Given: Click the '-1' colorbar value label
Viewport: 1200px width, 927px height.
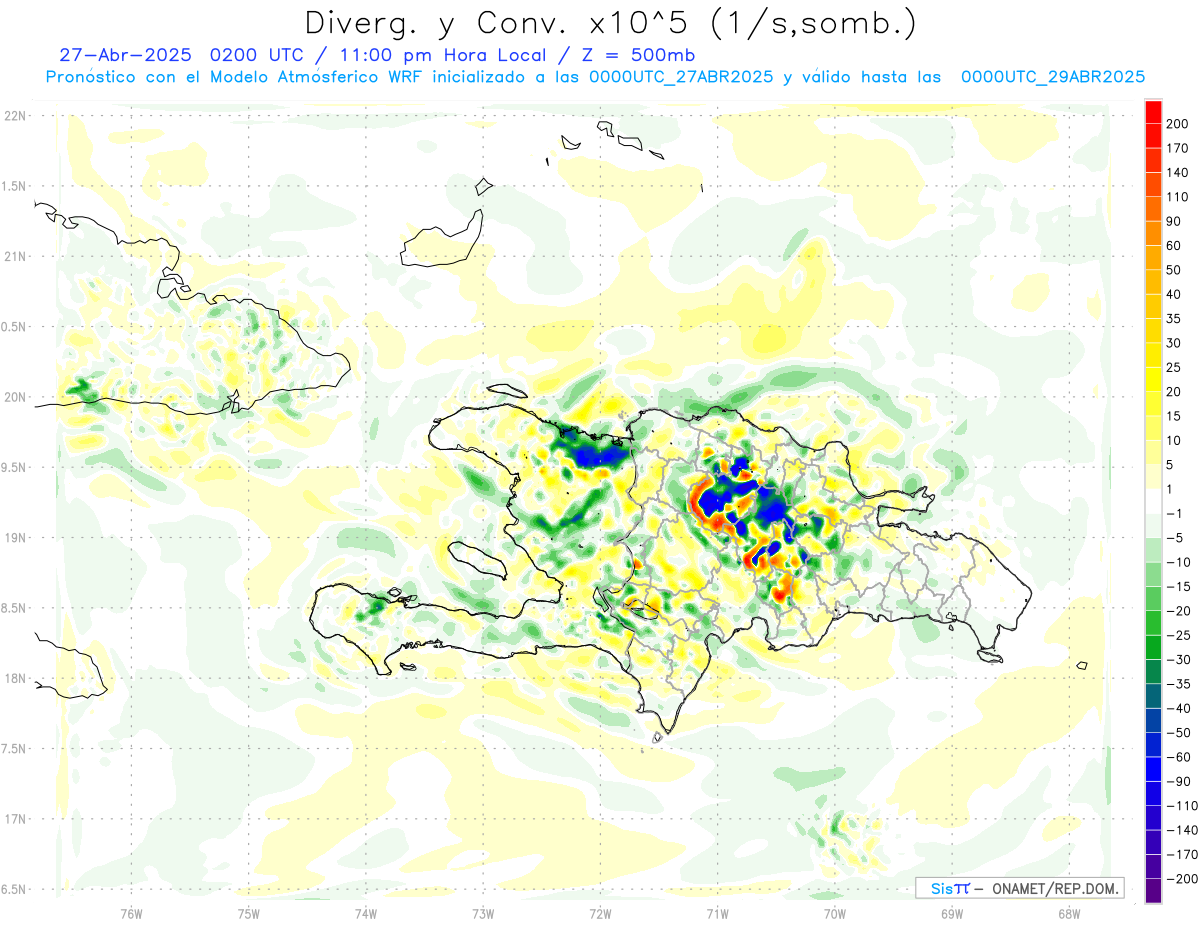Looking at the screenshot, I should [1174, 514].
